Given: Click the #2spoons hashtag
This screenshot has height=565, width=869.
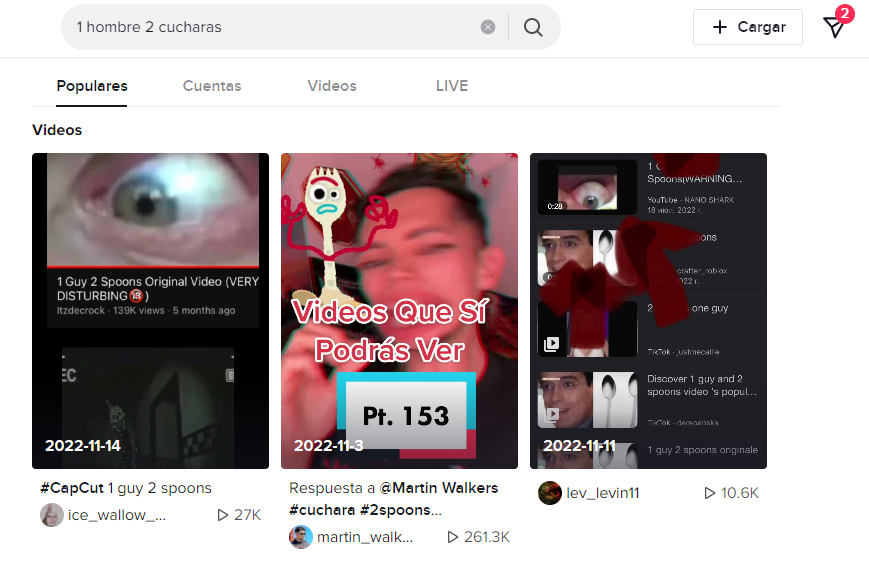Looking at the screenshot, I should click(x=400, y=510).
